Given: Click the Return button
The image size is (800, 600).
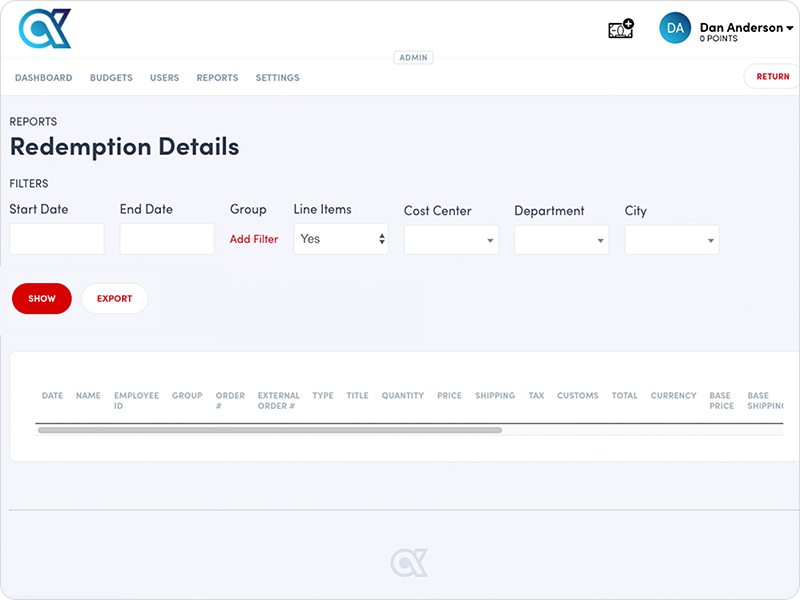Looking at the screenshot, I should [772, 77].
